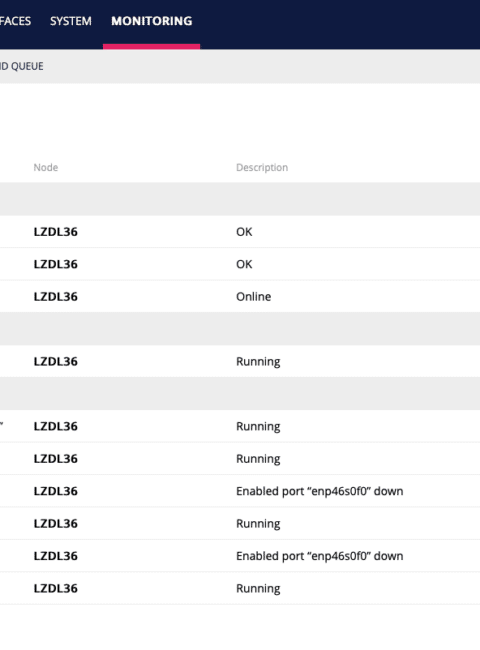This screenshot has height=650, width=480.
Task: Click the first OK status description
Action: [244, 232]
